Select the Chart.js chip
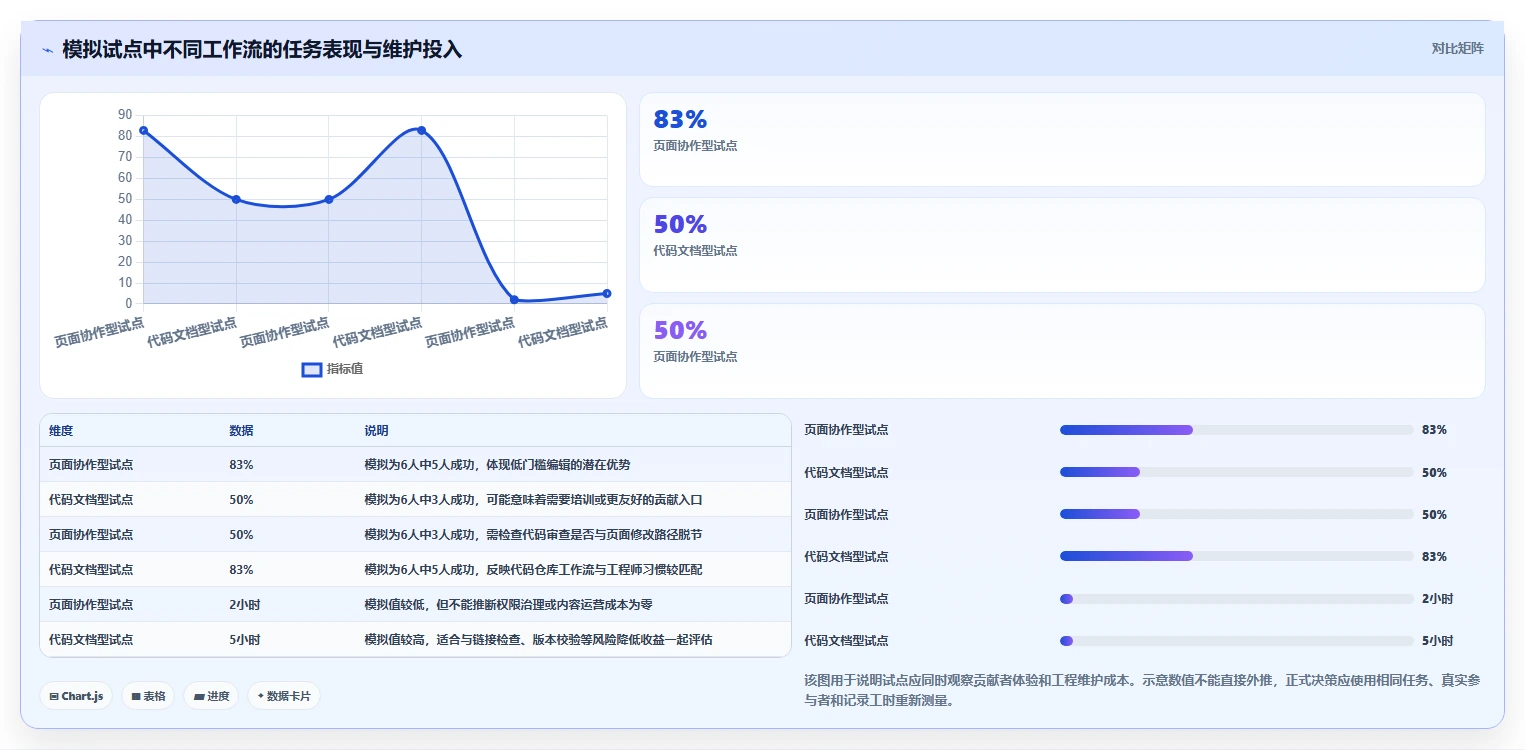The width and height of the screenshot is (1525, 750). [76, 696]
